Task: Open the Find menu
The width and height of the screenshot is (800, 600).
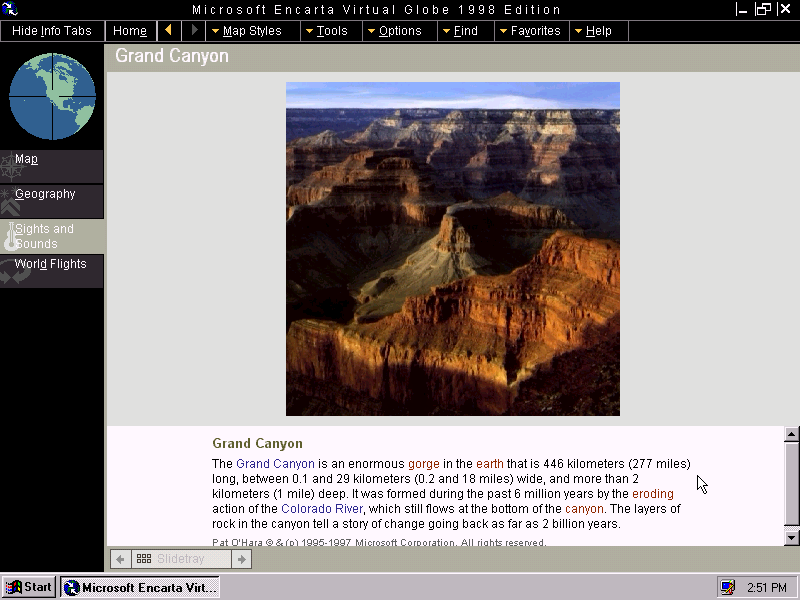Action: [463, 31]
